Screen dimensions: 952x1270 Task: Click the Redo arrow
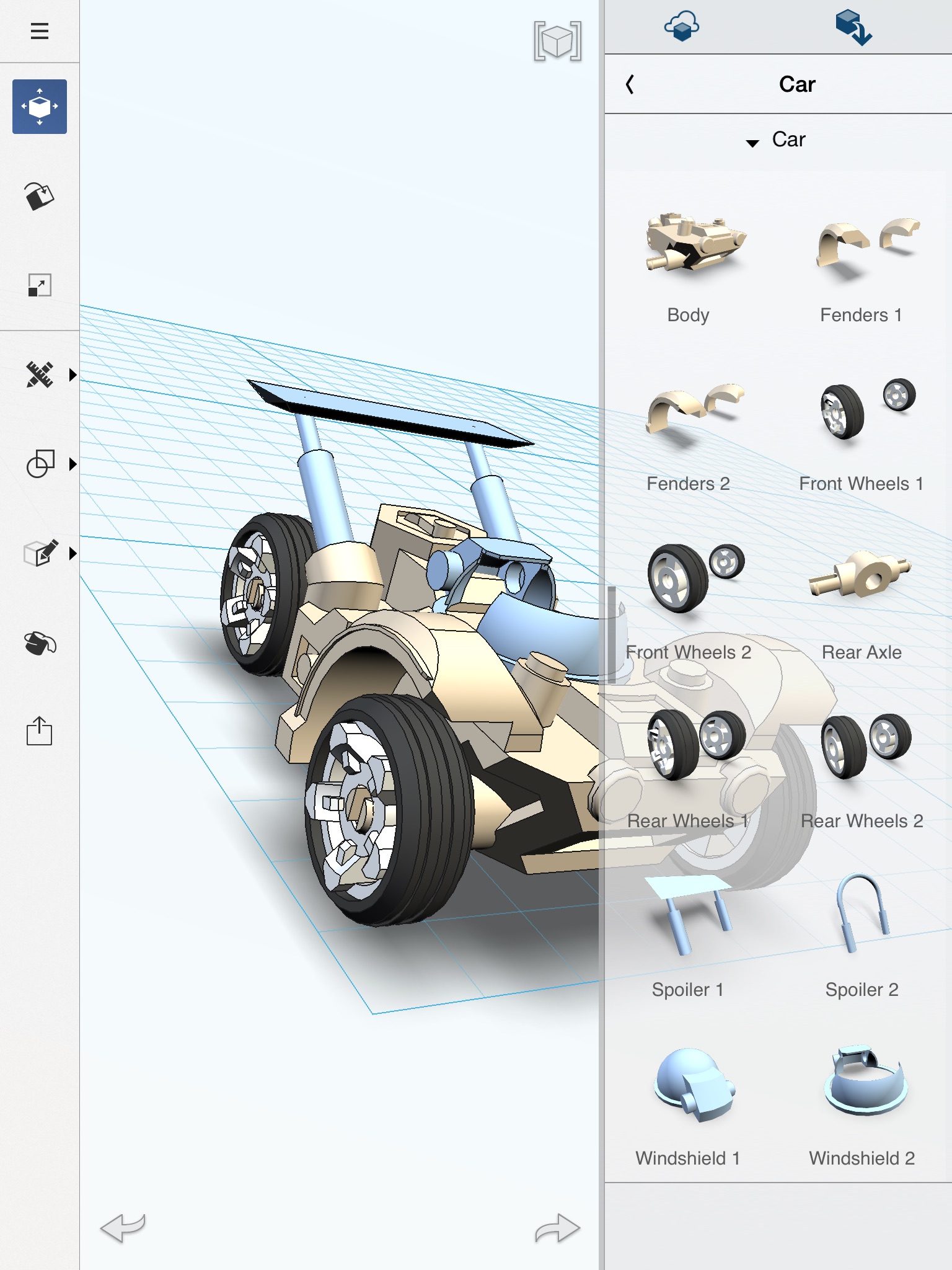tap(558, 1228)
